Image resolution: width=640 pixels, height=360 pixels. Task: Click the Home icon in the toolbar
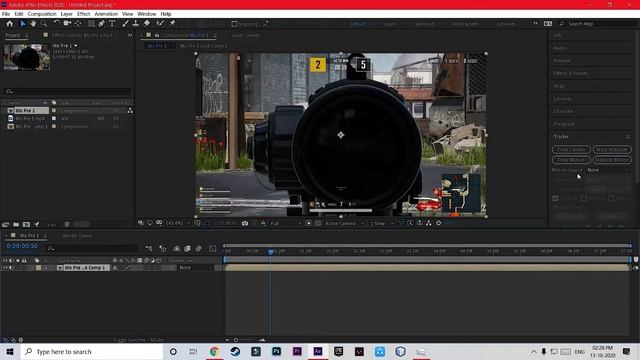(x=9, y=24)
